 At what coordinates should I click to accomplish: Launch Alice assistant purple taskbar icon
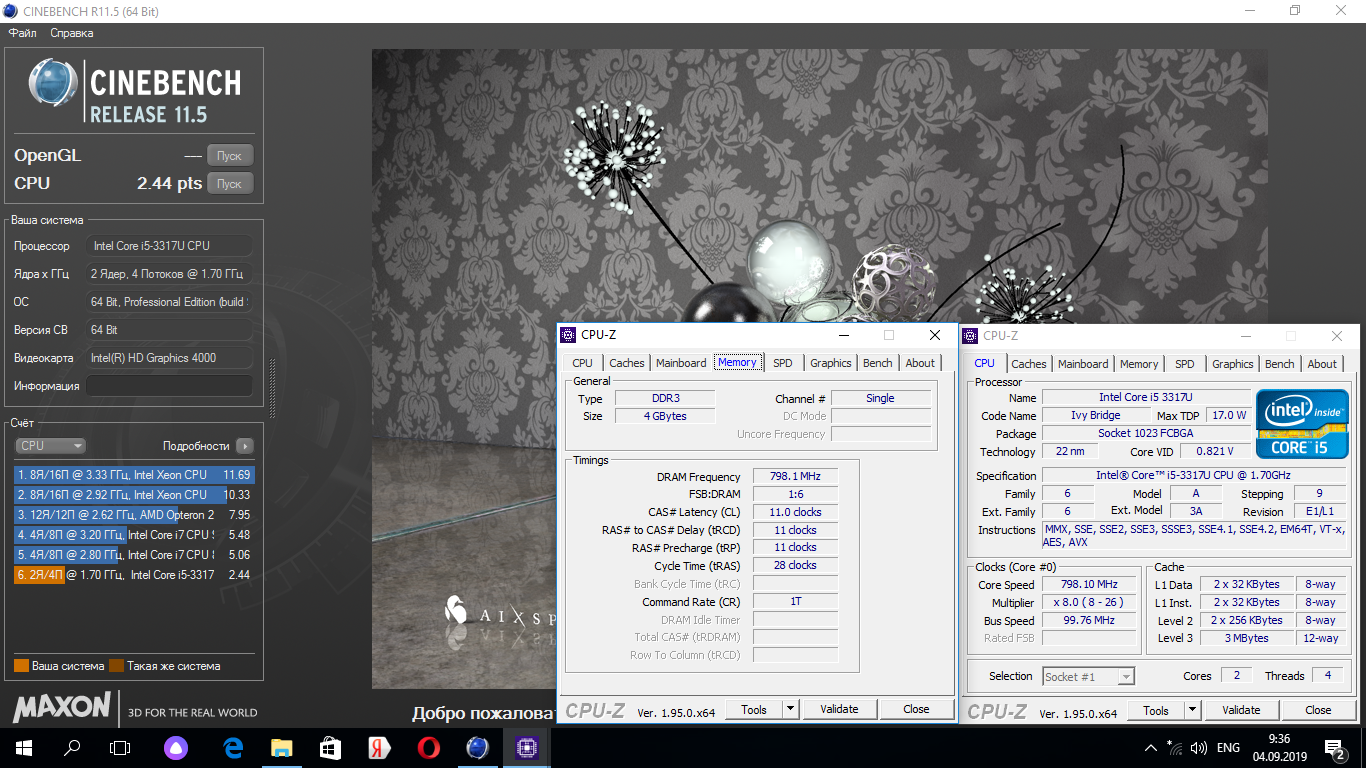click(175, 747)
